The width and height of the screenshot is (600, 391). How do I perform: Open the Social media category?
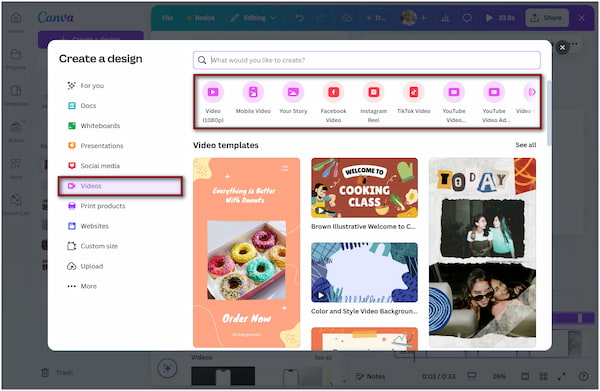(120, 166)
